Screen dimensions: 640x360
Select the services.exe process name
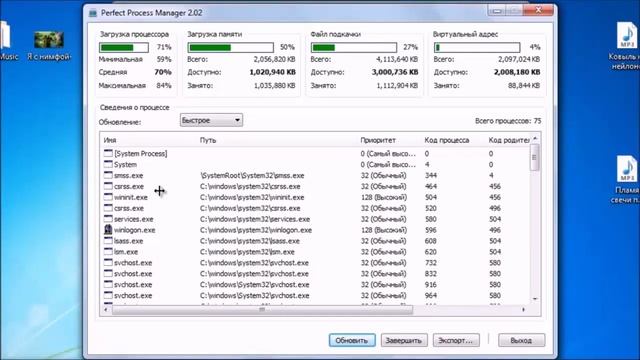click(x=134, y=219)
